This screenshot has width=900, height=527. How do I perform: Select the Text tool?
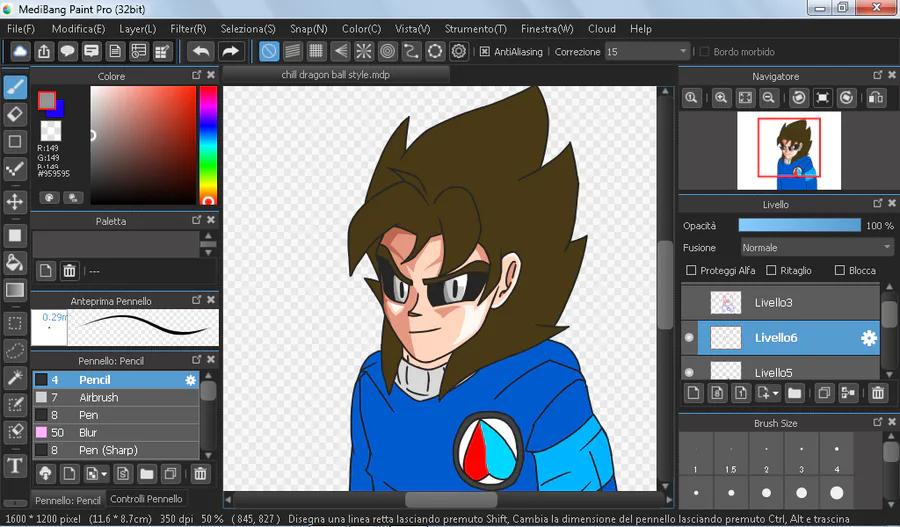coord(15,465)
